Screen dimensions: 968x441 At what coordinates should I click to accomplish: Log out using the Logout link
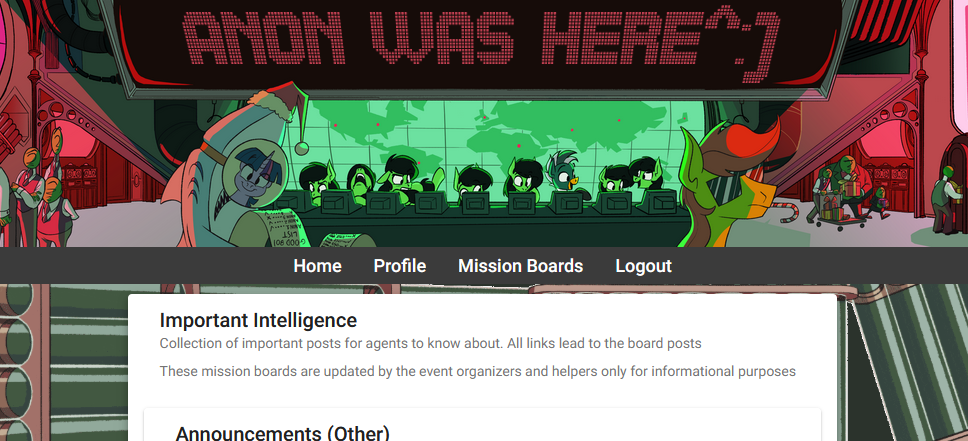tap(643, 266)
